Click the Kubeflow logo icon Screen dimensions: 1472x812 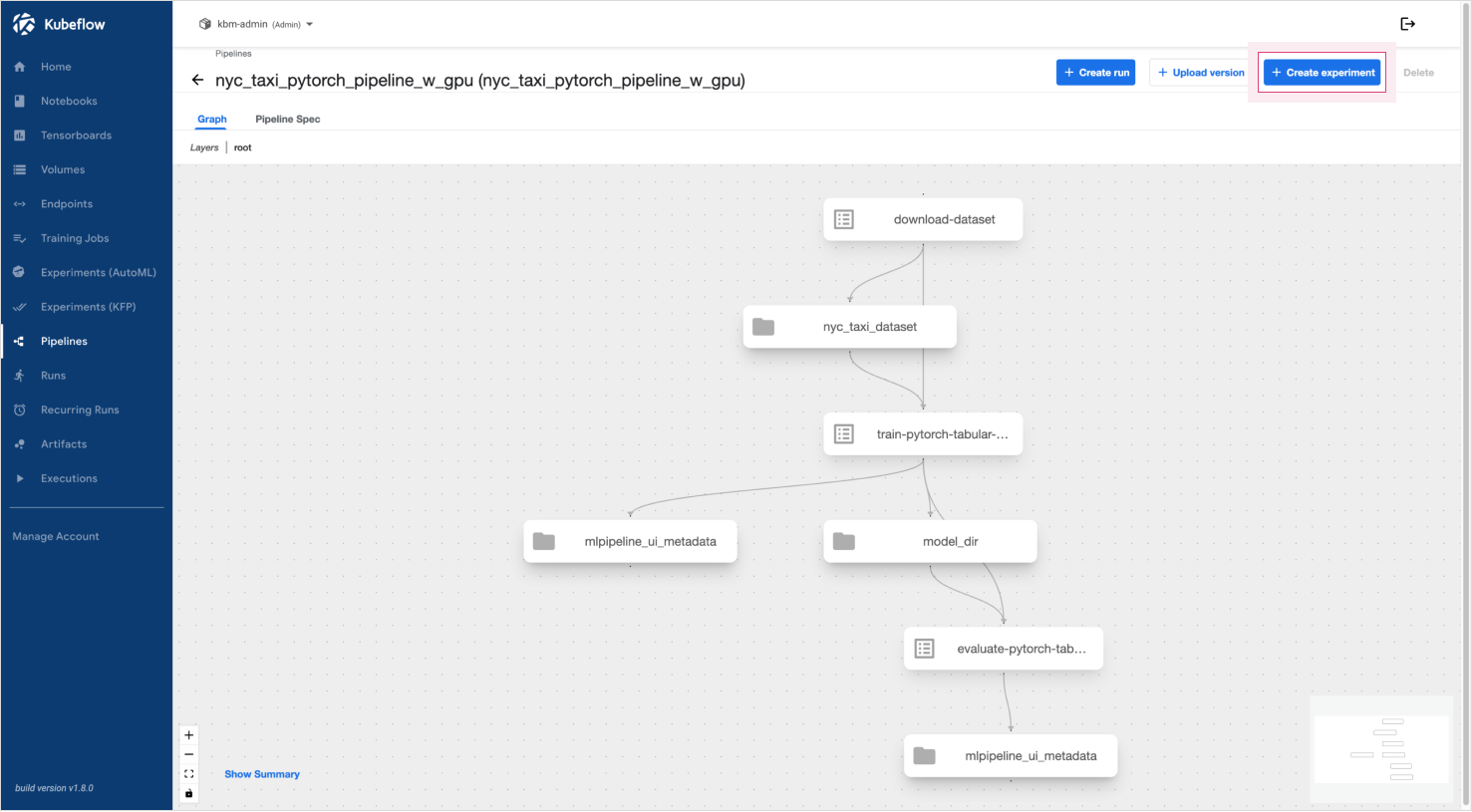click(x=24, y=24)
